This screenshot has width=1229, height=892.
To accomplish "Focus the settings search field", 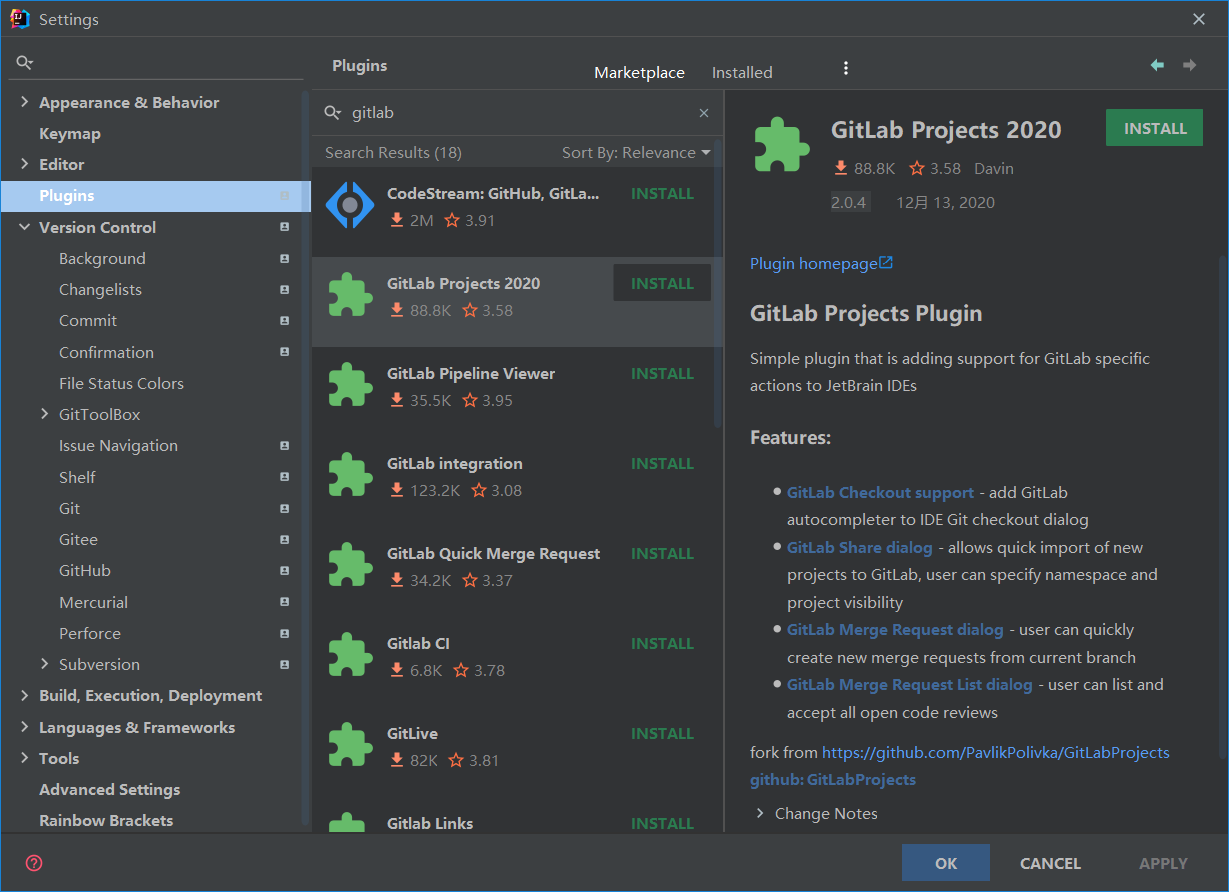I will (157, 62).
